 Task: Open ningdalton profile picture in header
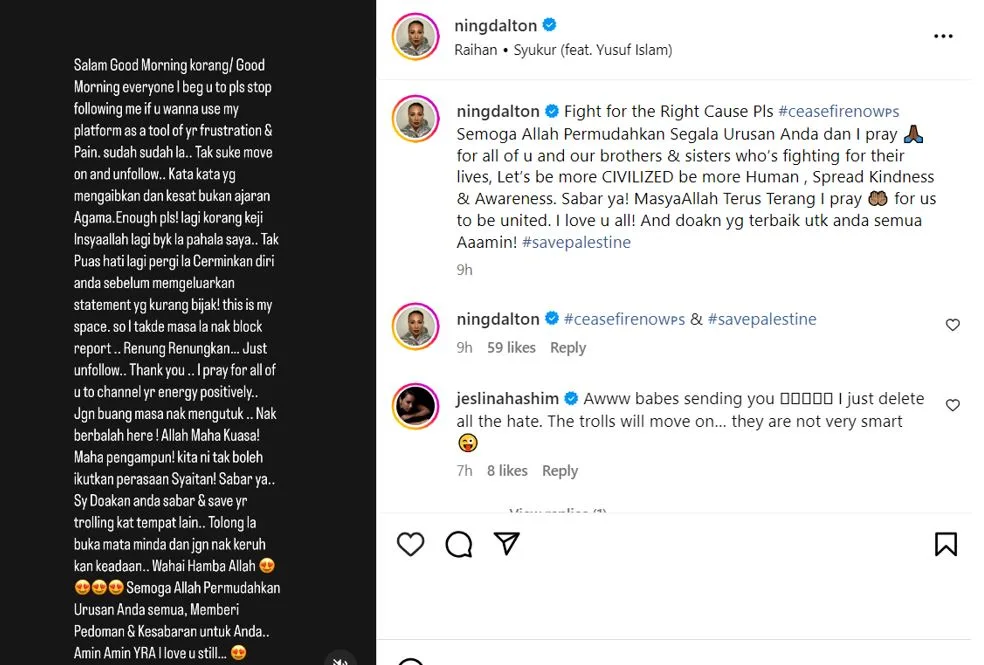click(416, 37)
